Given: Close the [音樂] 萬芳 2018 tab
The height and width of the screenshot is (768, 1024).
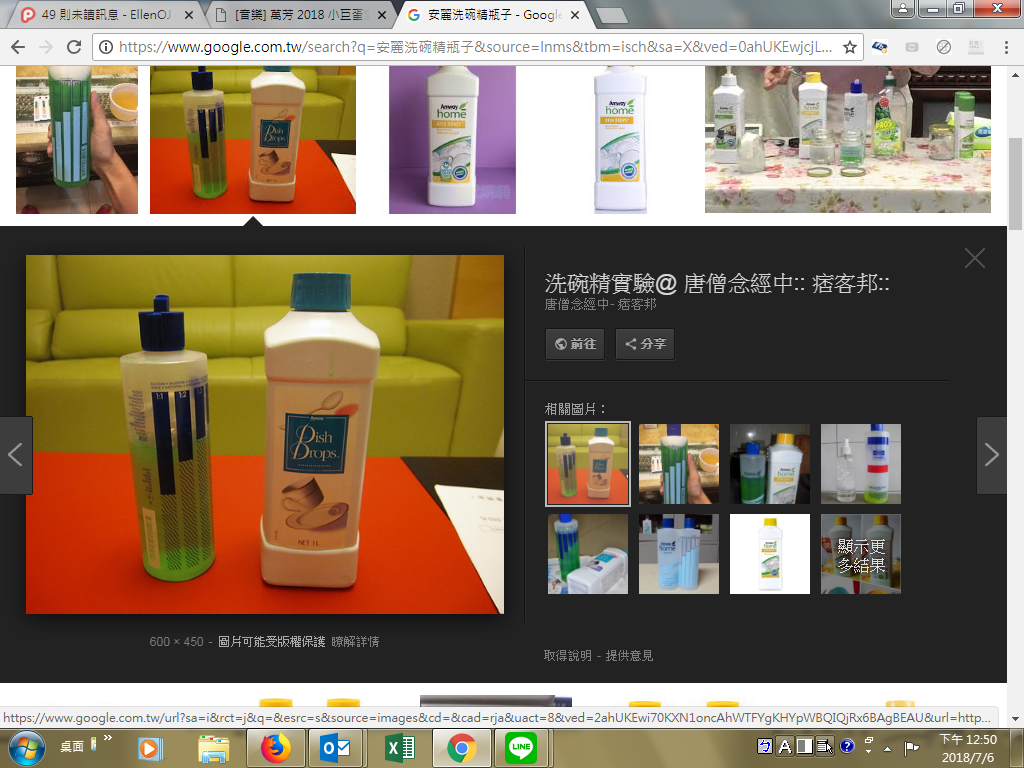Looking at the screenshot, I should tap(382, 15).
